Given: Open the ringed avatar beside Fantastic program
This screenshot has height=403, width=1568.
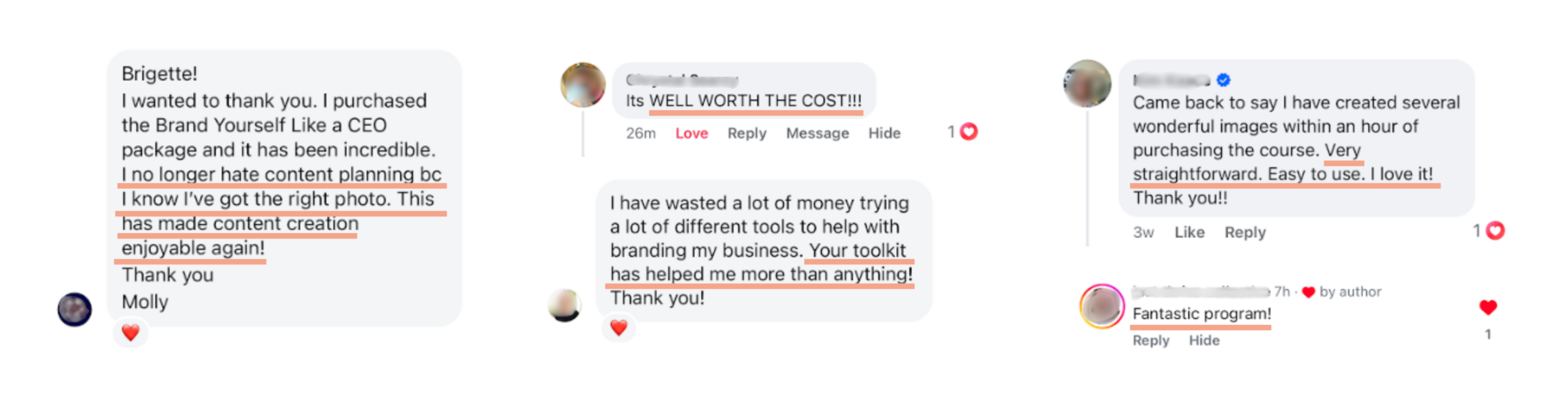Looking at the screenshot, I should (x=1102, y=306).
